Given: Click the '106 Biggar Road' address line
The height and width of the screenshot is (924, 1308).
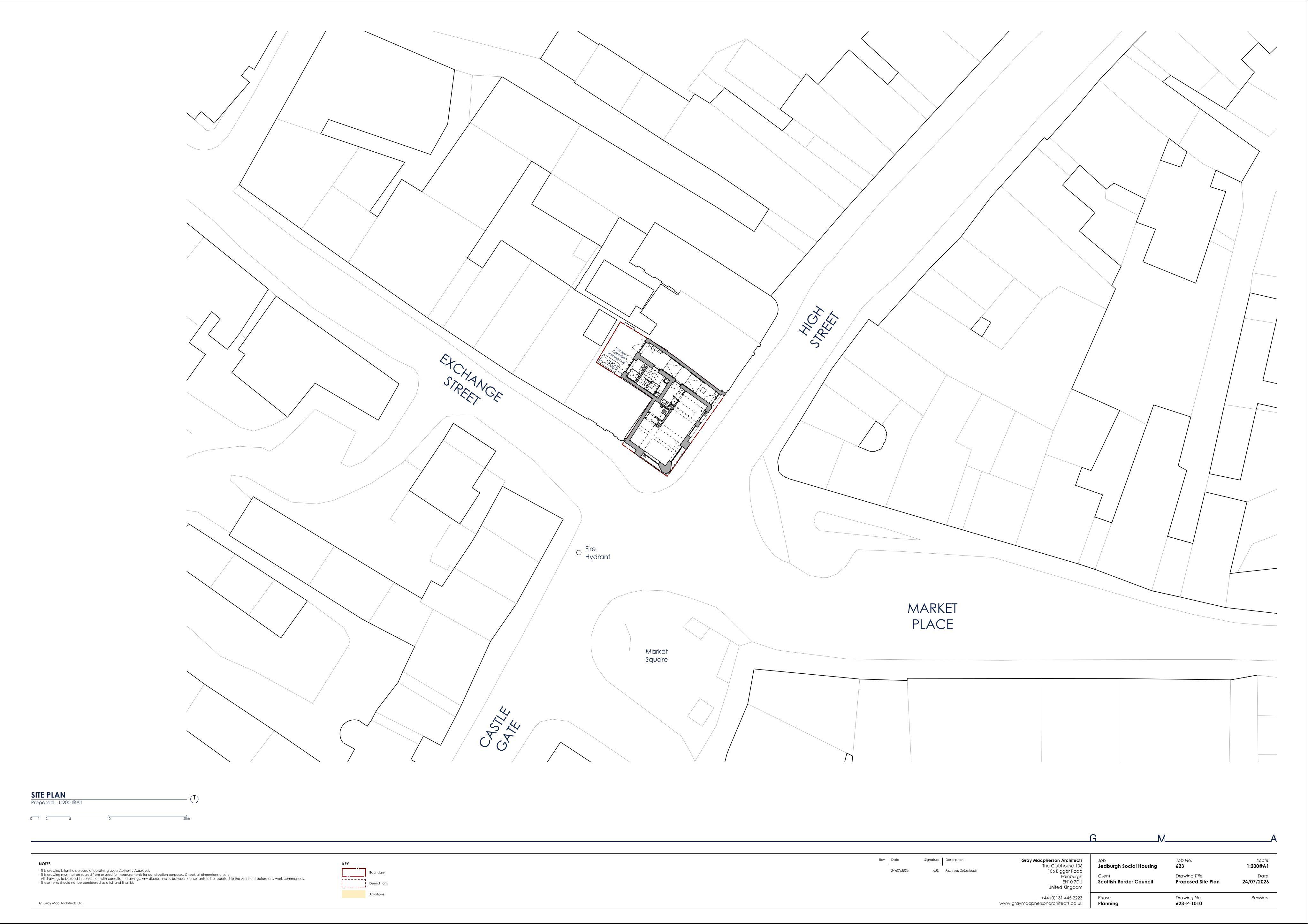Looking at the screenshot, I should pos(1065,871).
